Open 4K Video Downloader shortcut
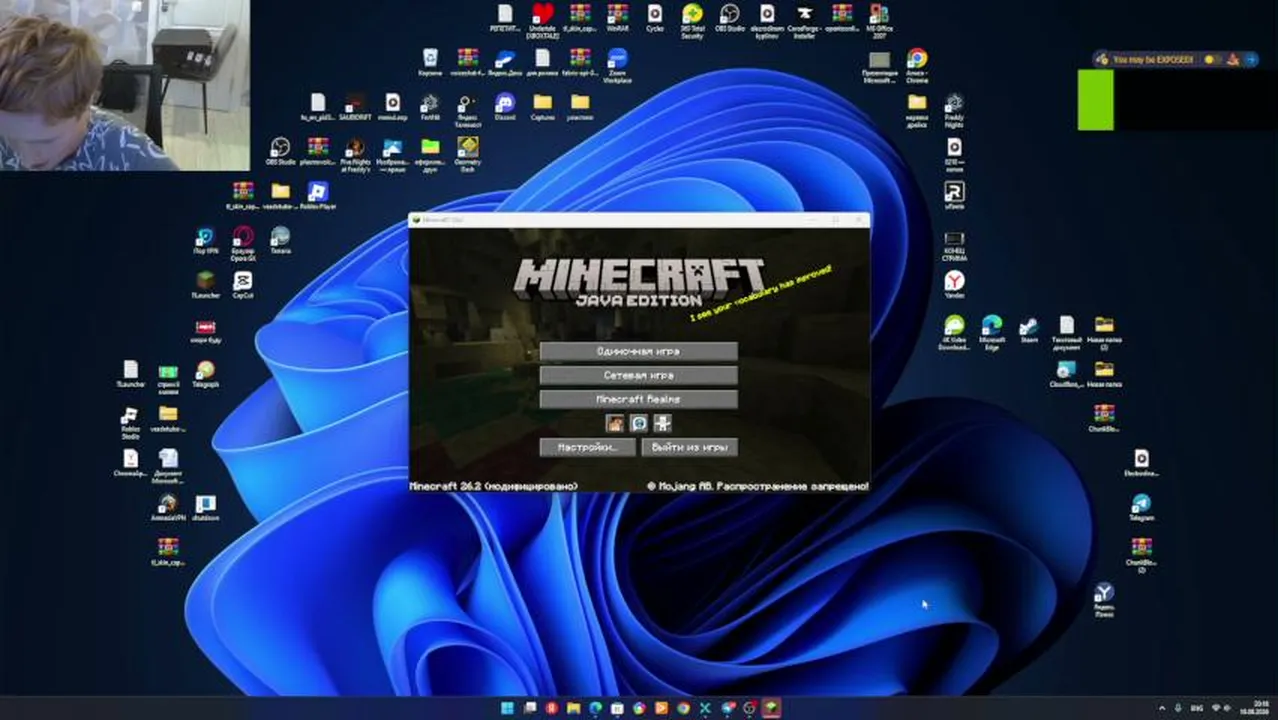 pyautogui.click(x=954, y=332)
